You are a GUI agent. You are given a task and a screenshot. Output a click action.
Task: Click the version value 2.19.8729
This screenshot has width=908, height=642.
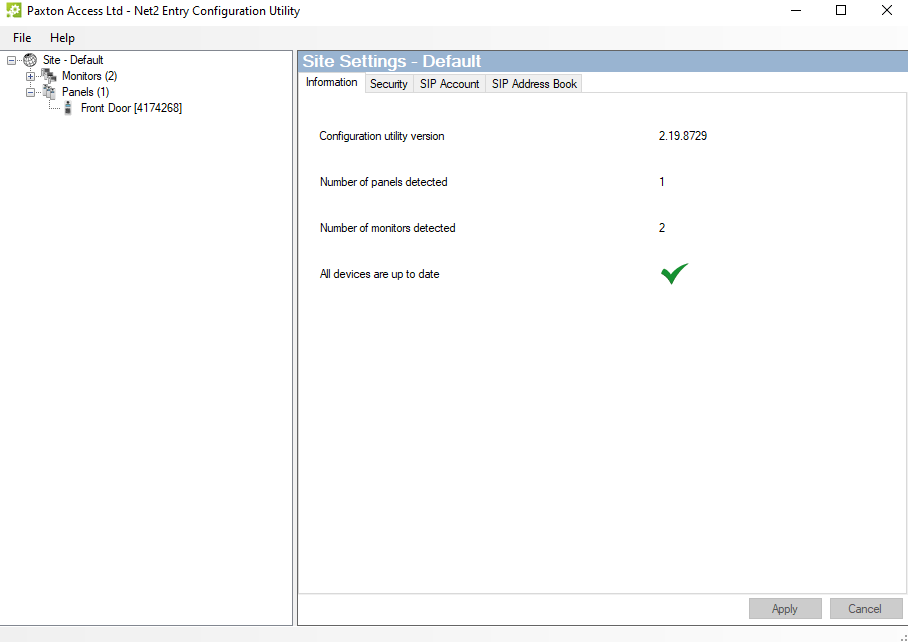683,136
